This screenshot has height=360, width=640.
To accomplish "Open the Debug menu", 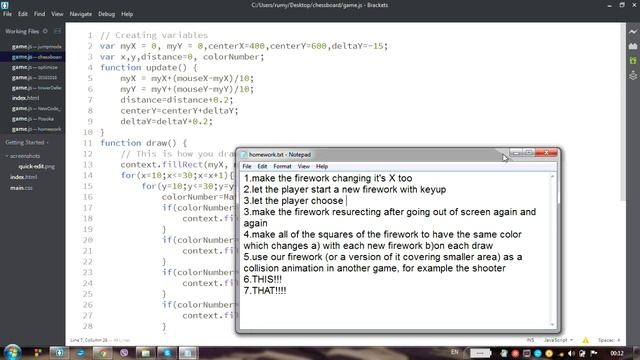I will tap(106, 14).
